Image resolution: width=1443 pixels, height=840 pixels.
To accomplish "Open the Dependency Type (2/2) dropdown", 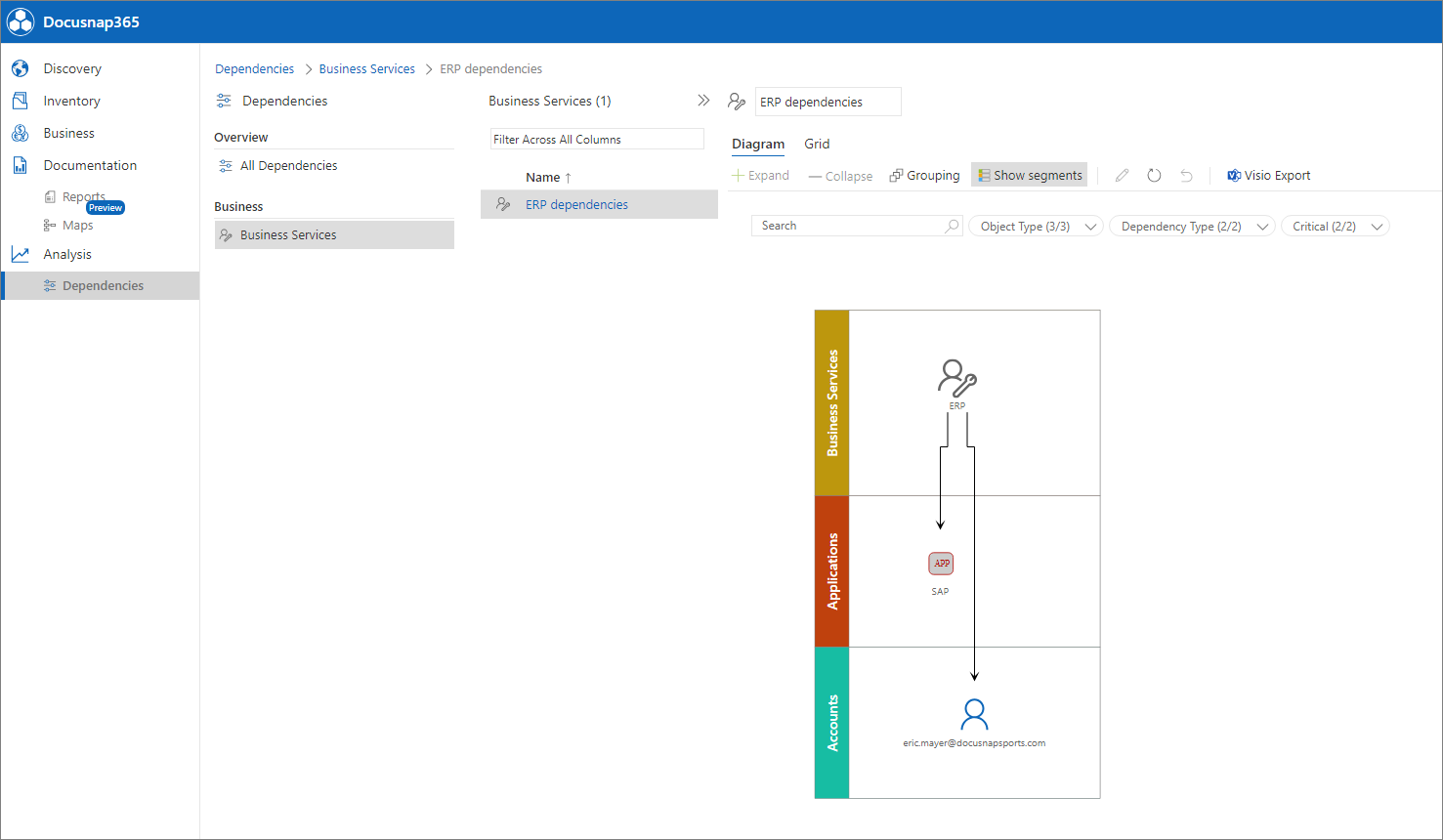I will 1192,226.
